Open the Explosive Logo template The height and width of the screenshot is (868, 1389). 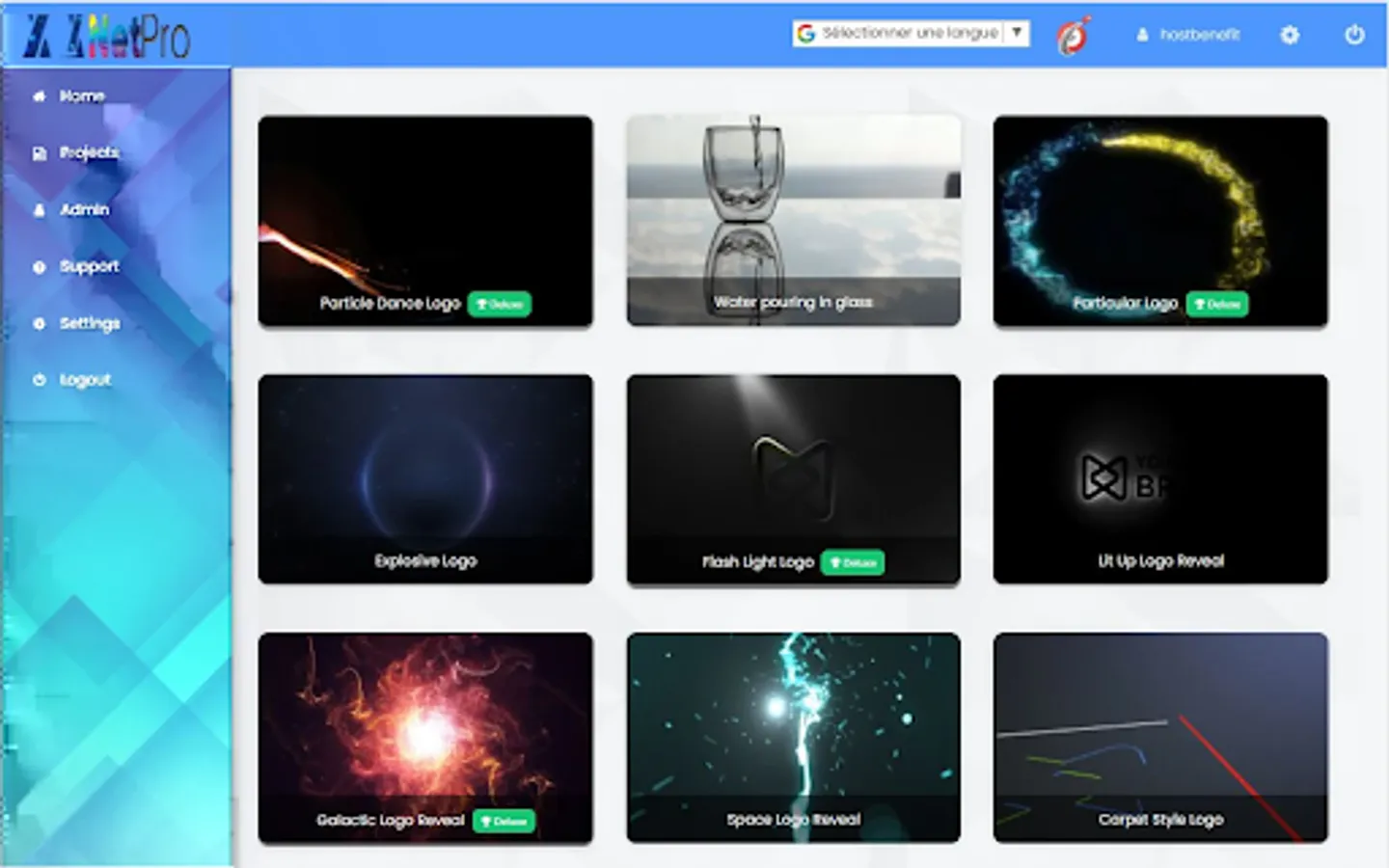[425, 478]
